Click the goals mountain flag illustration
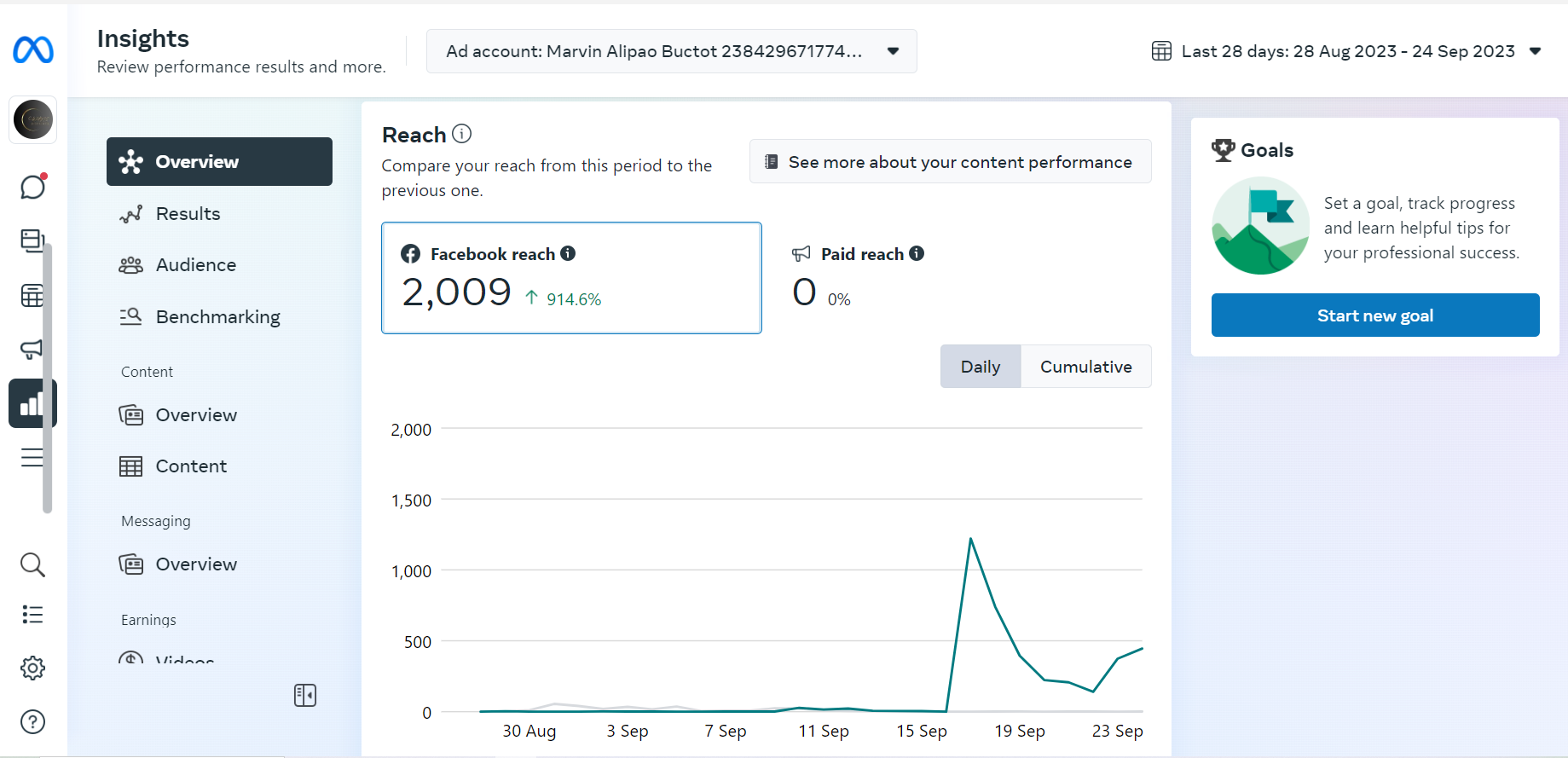 [1260, 226]
